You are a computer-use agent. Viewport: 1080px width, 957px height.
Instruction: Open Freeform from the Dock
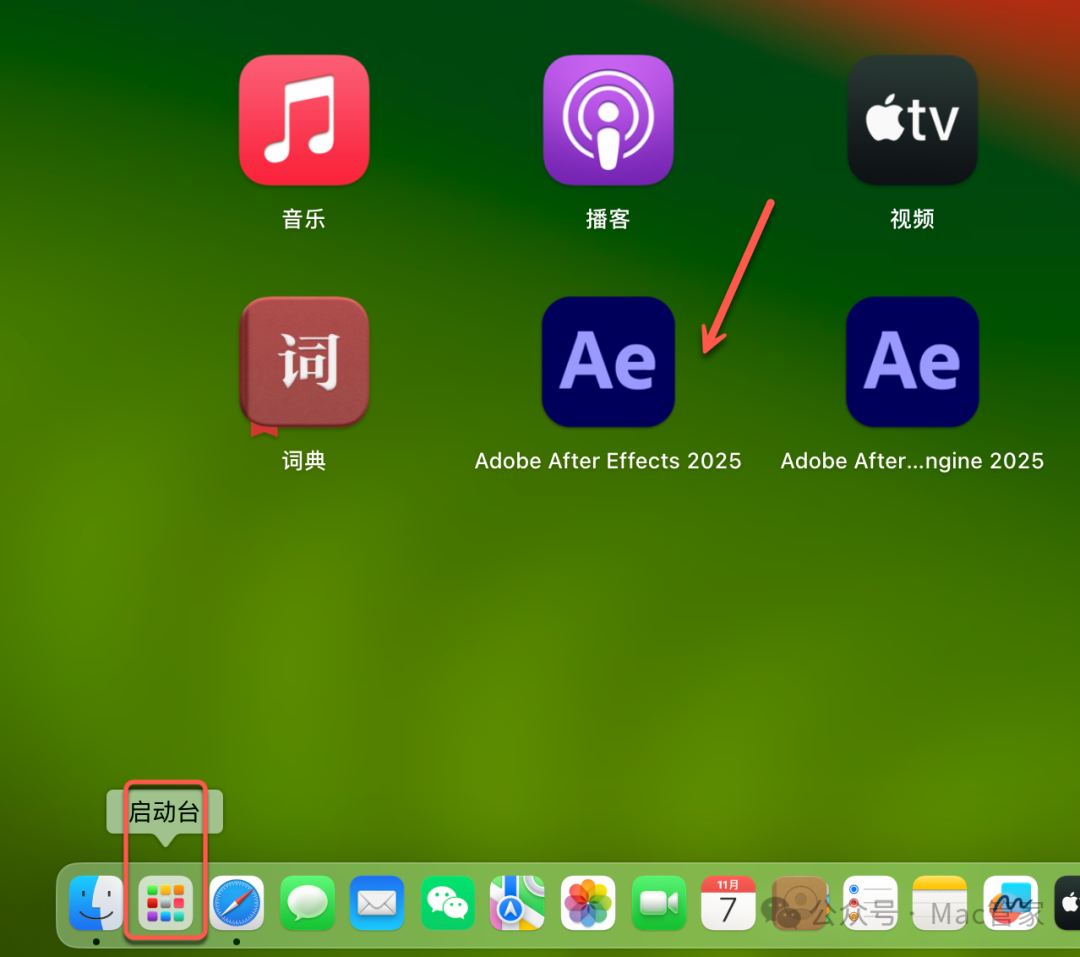click(x=1010, y=903)
